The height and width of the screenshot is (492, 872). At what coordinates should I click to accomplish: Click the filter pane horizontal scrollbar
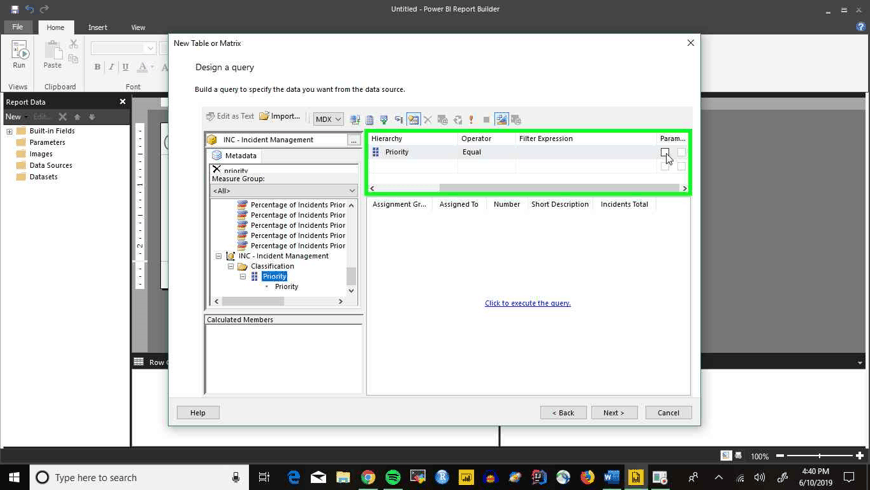click(x=559, y=188)
